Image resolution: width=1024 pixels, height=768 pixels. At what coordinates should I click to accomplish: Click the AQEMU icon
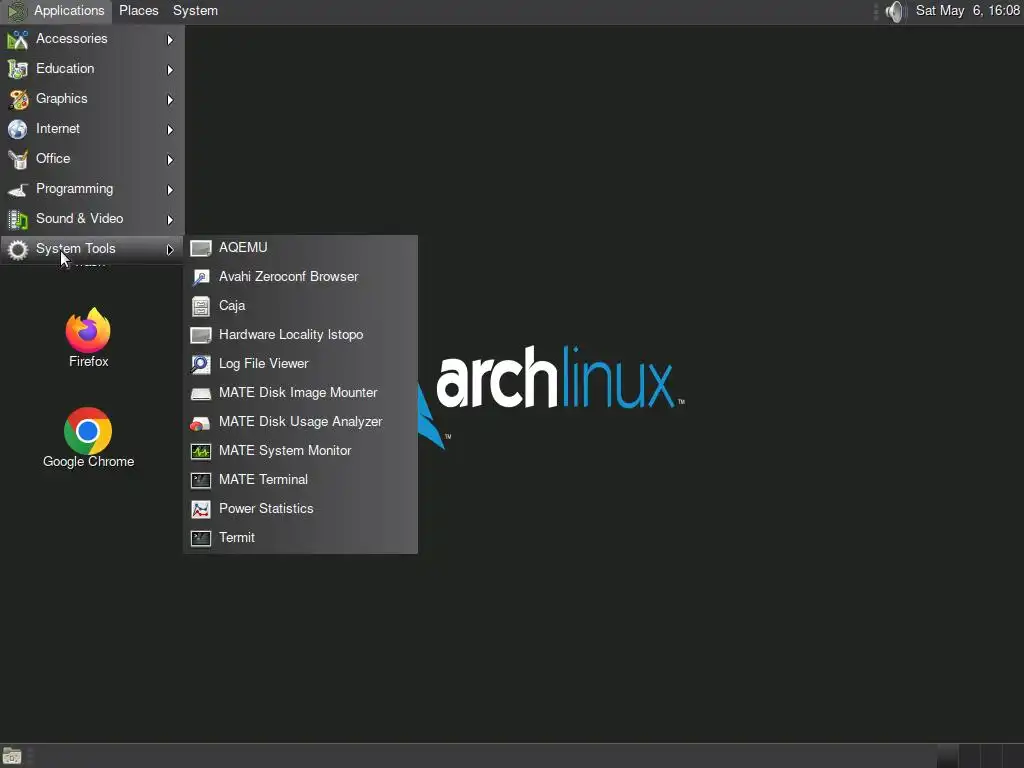click(200, 248)
